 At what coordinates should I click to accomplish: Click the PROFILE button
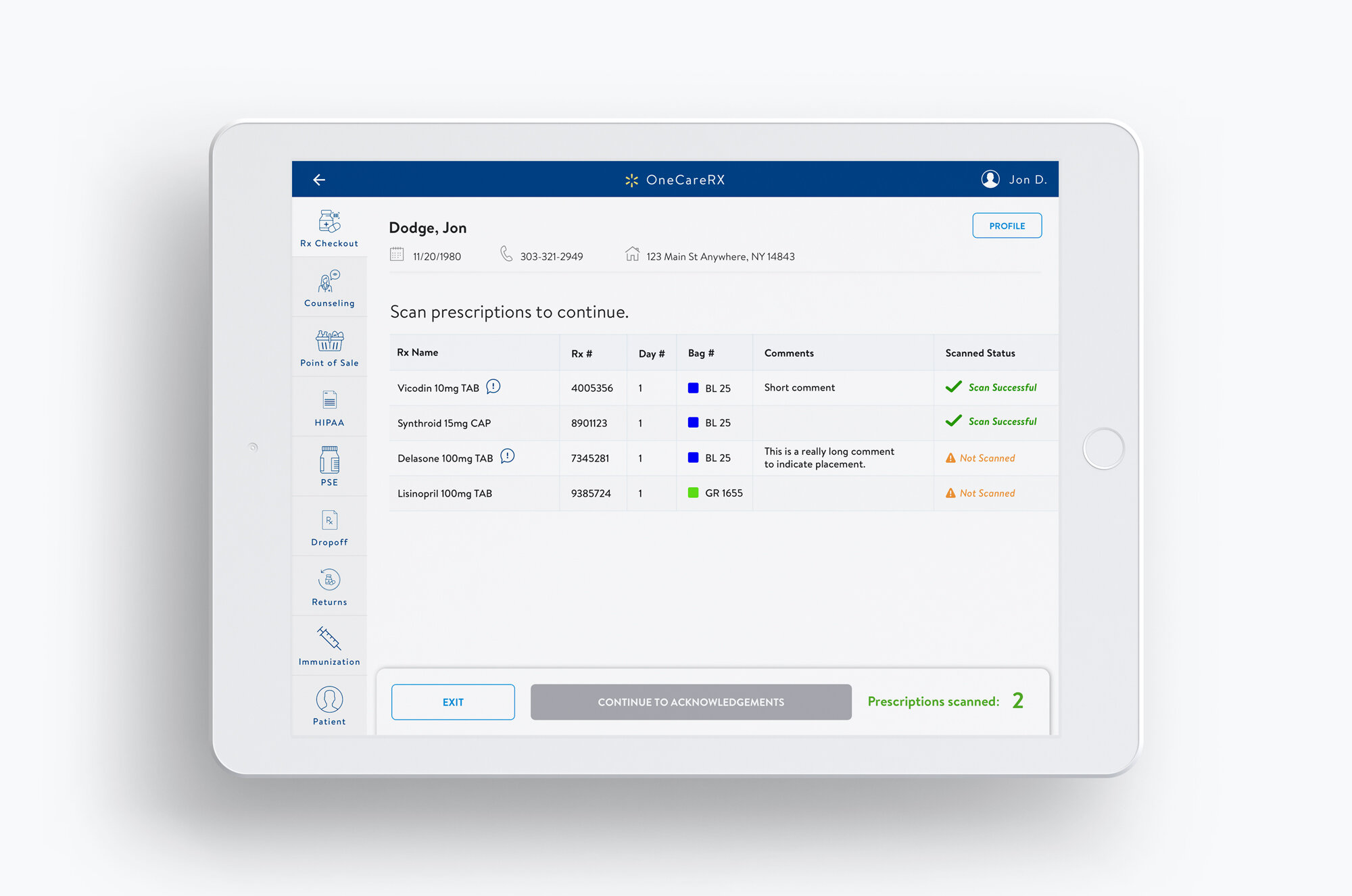point(1007,226)
